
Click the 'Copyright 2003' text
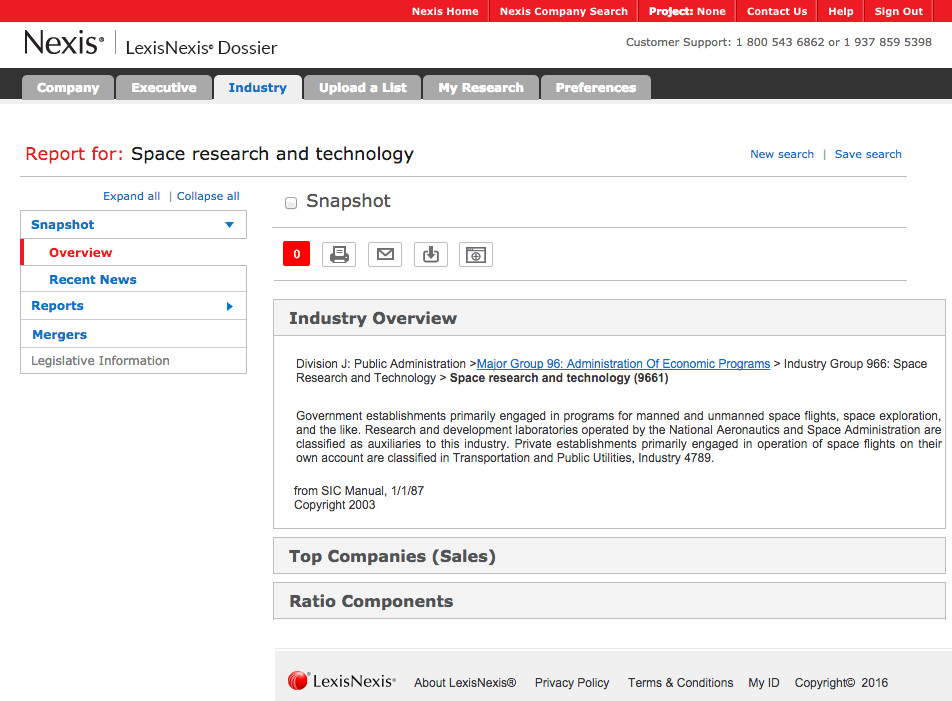coord(335,505)
